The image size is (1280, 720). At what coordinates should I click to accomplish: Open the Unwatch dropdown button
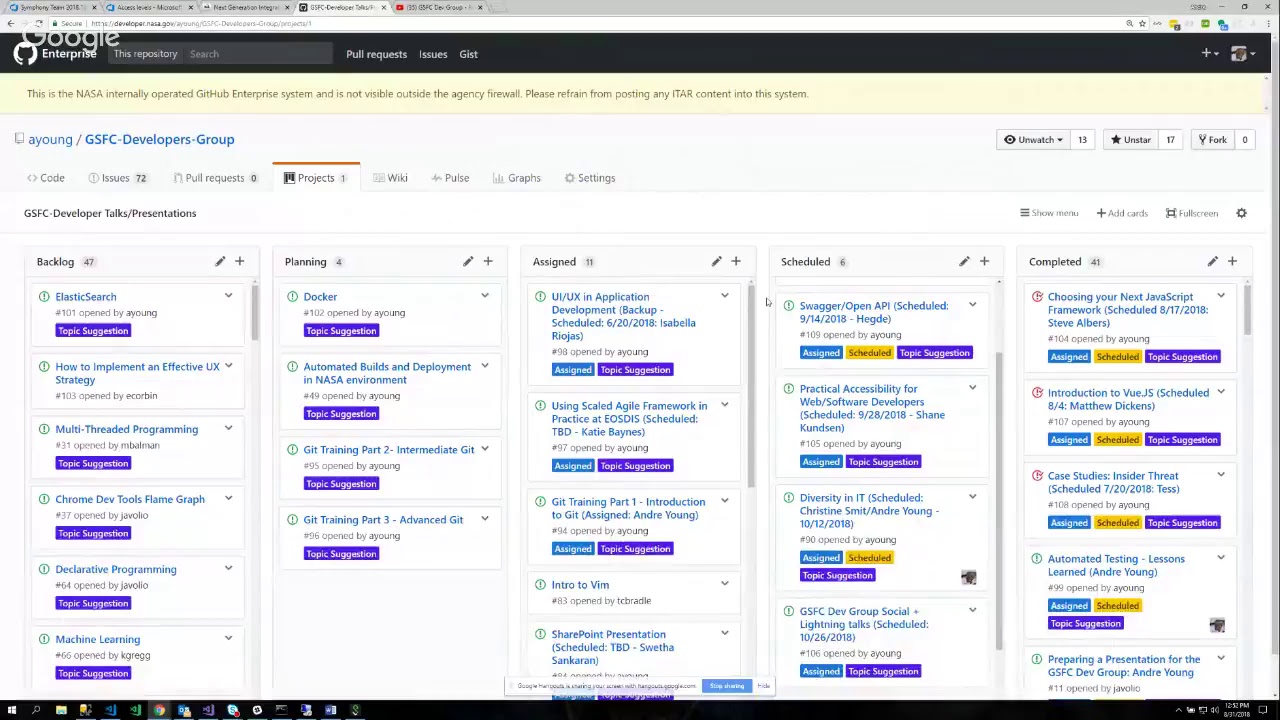[x=1033, y=140]
